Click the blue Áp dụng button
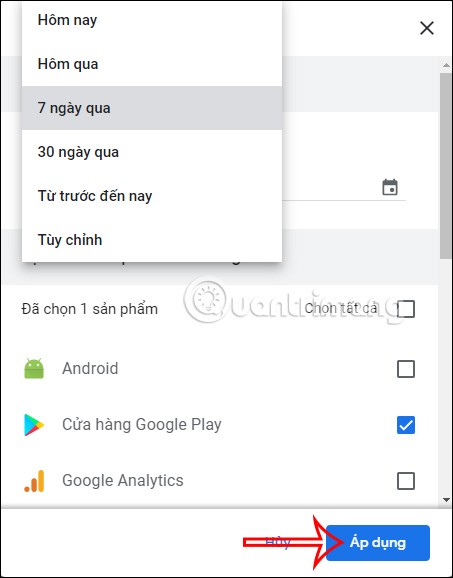The width and height of the screenshot is (453, 578). pos(378,543)
